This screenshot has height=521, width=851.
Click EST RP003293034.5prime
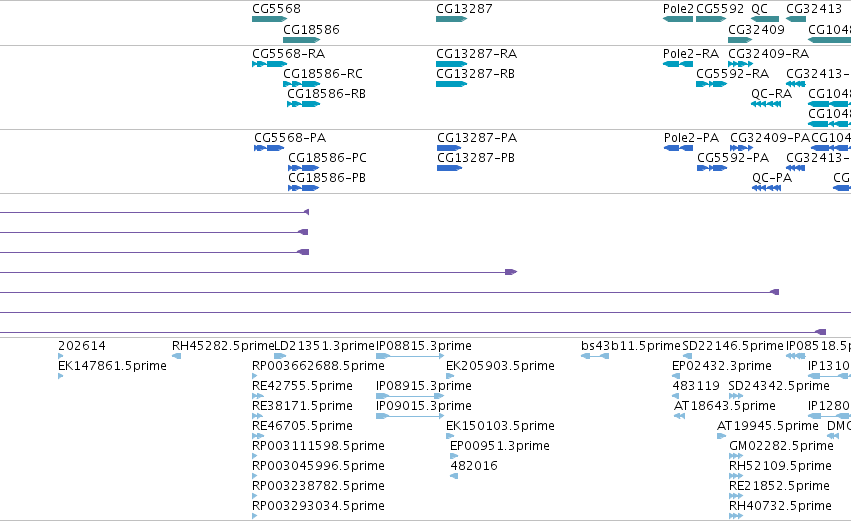coord(318,506)
